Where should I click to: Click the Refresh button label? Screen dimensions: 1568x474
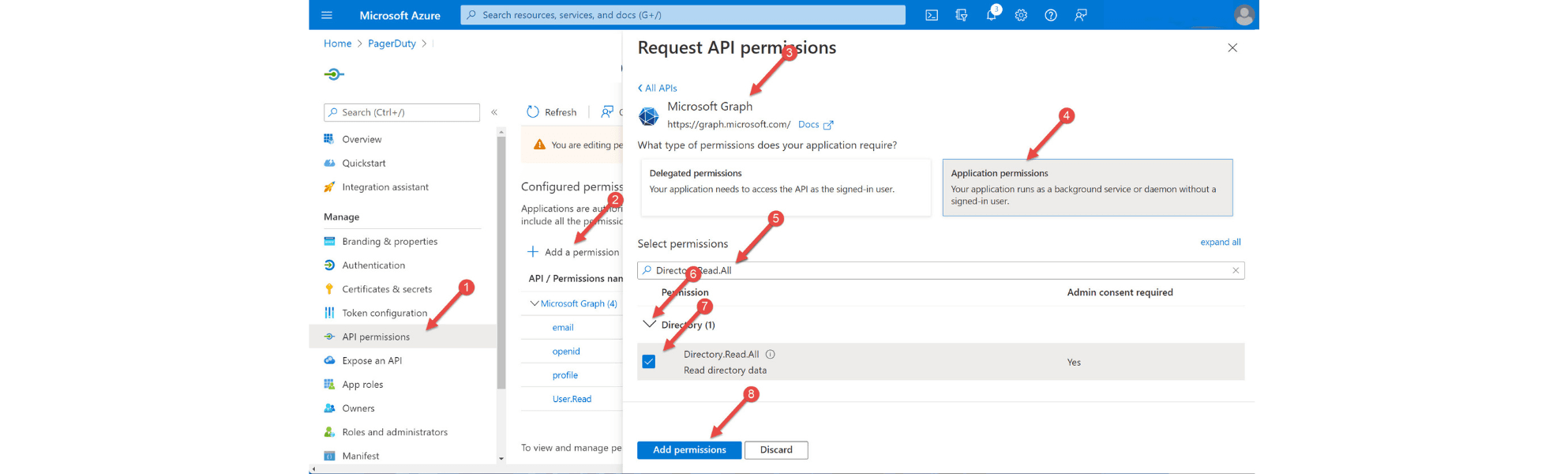(561, 112)
